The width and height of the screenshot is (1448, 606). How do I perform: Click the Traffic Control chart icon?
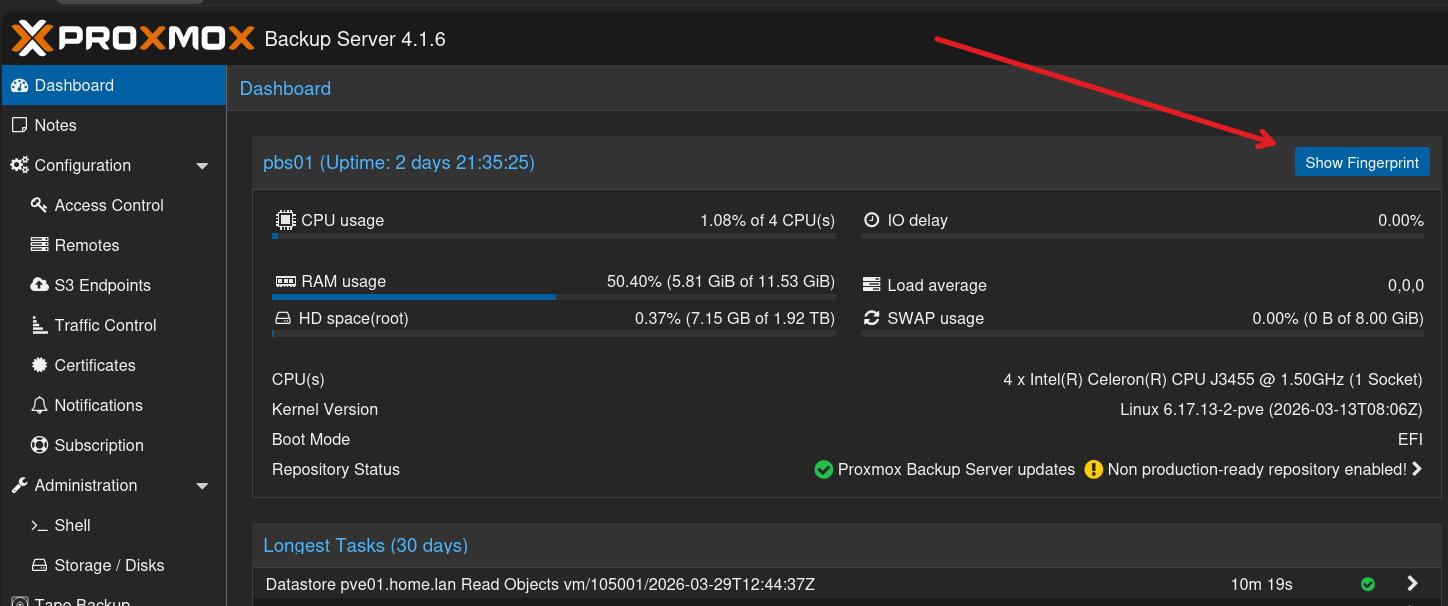tap(39, 325)
